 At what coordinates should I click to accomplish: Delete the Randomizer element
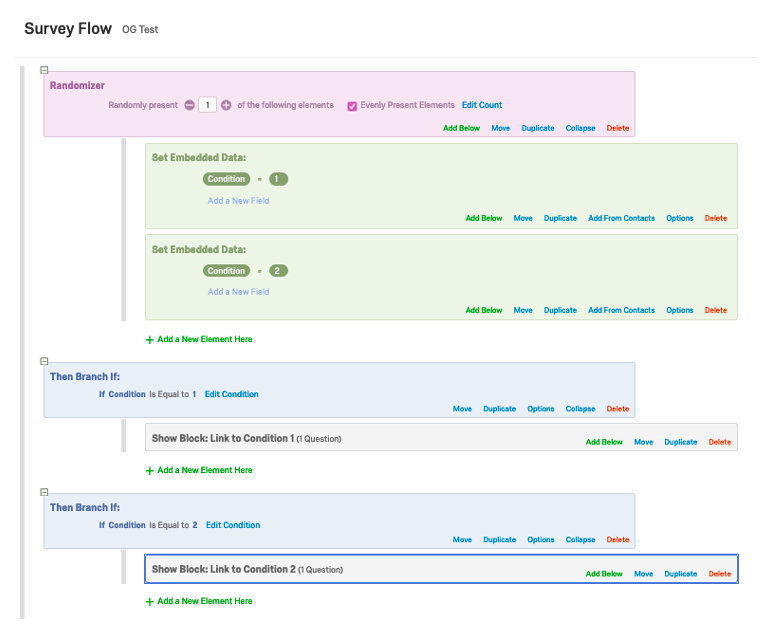click(x=618, y=128)
